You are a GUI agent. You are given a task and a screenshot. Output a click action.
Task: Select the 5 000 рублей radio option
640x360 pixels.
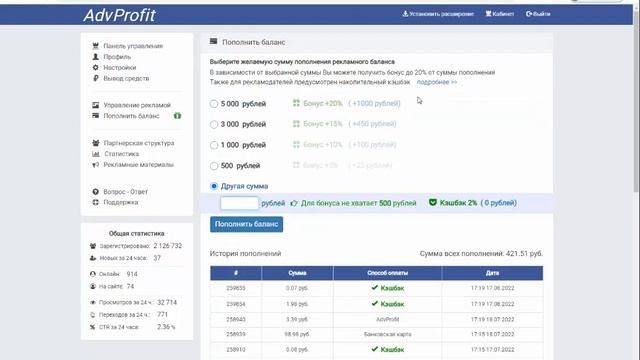pyautogui.click(x=213, y=104)
